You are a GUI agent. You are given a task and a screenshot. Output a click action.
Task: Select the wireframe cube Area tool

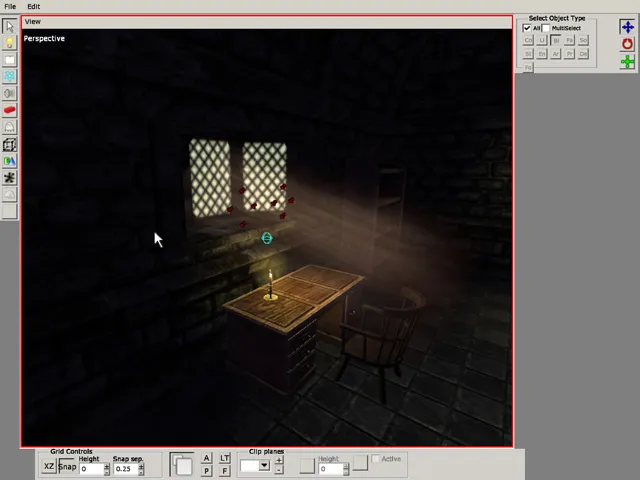click(x=9, y=144)
